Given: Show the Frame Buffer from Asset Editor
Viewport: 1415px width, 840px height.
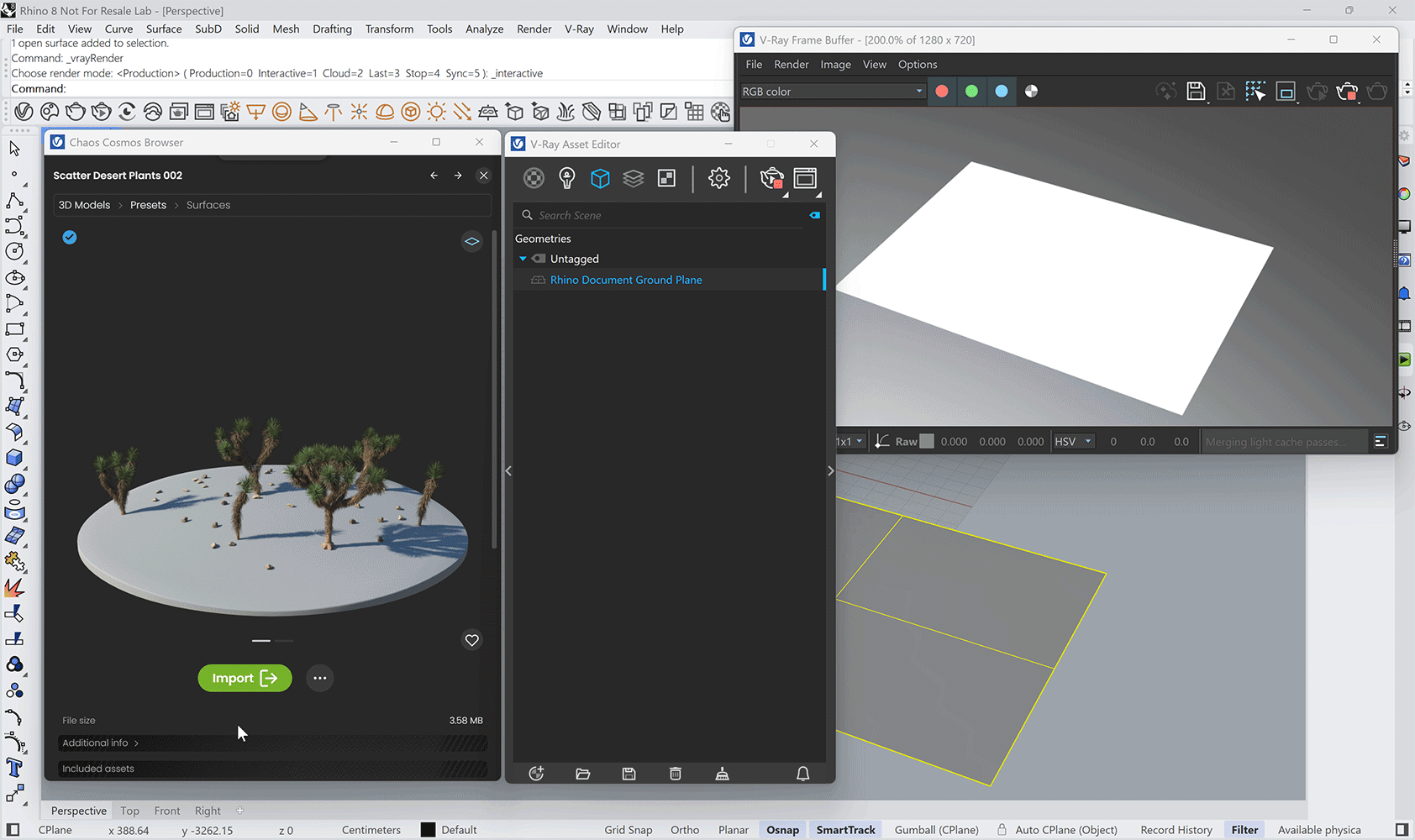Looking at the screenshot, I should [805, 178].
